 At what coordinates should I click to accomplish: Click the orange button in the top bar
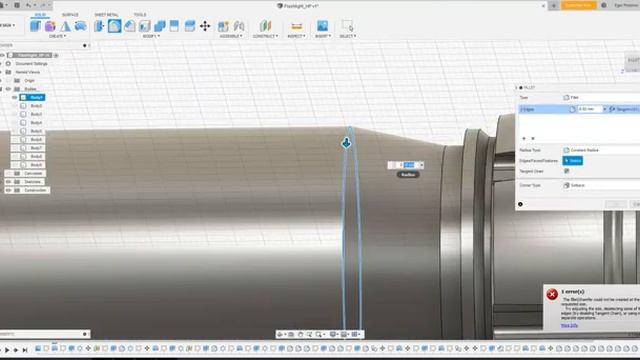click(x=578, y=5)
